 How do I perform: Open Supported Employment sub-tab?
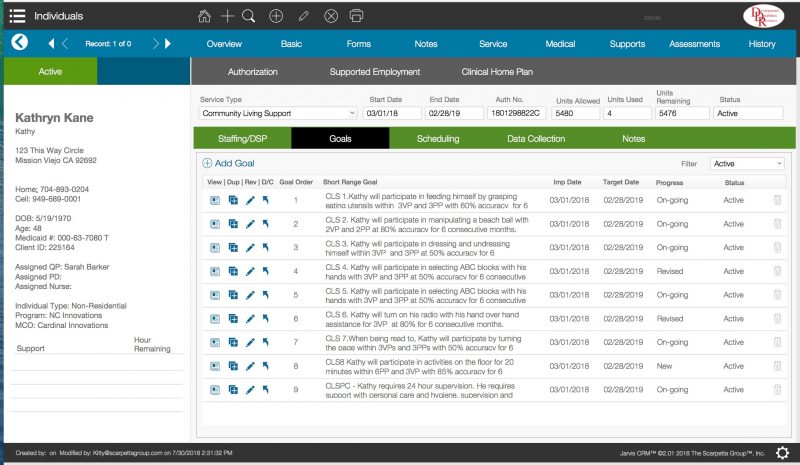tap(374, 72)
